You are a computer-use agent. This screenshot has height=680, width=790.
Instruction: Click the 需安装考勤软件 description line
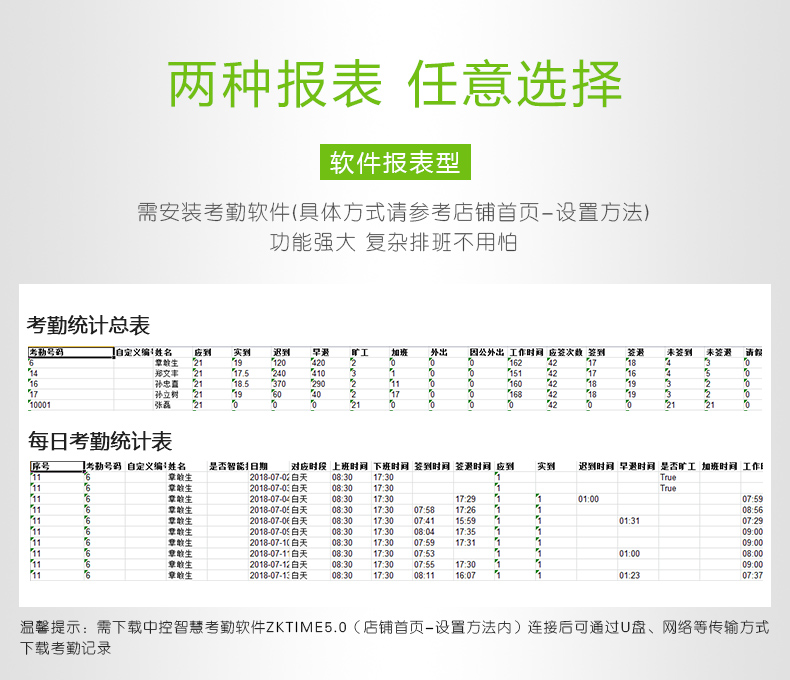coord(393,212)
